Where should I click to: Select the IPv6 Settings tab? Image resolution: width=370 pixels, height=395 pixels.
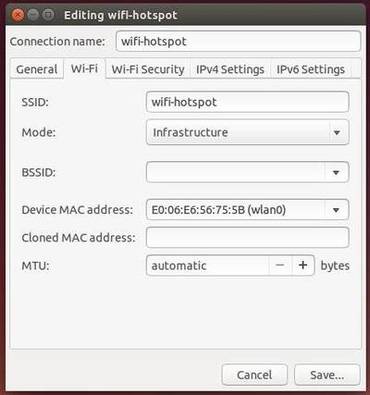(x=311, y=69)
